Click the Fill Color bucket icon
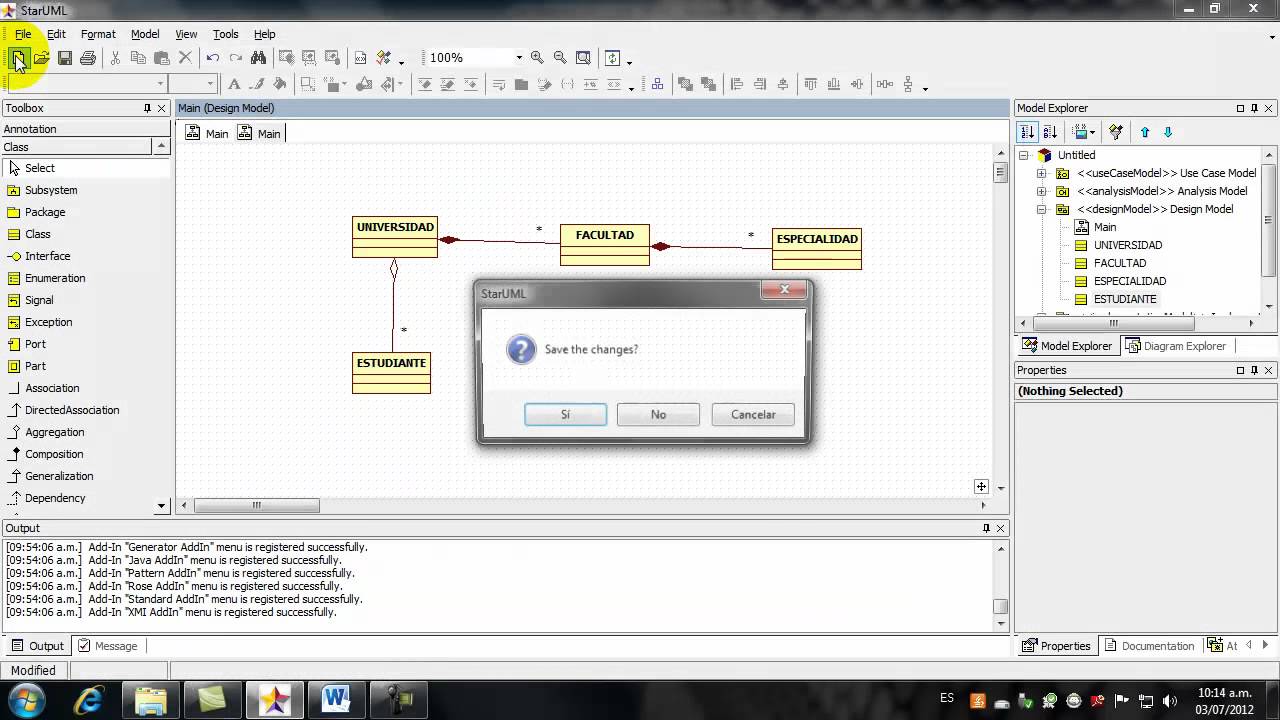Viewport: 1280px width, 720px height. (x=280, y=85)
